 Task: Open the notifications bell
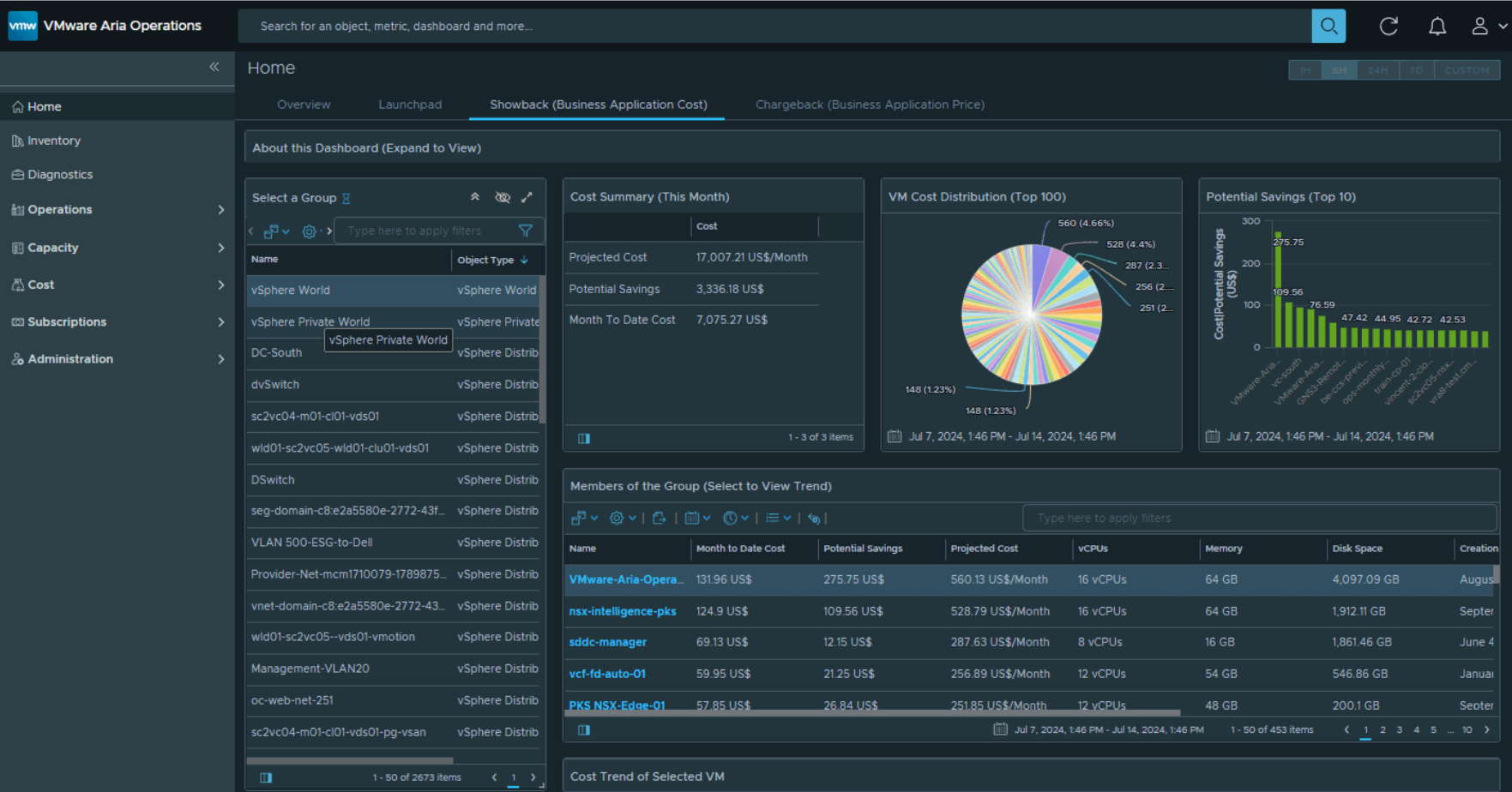[1437, 26]
